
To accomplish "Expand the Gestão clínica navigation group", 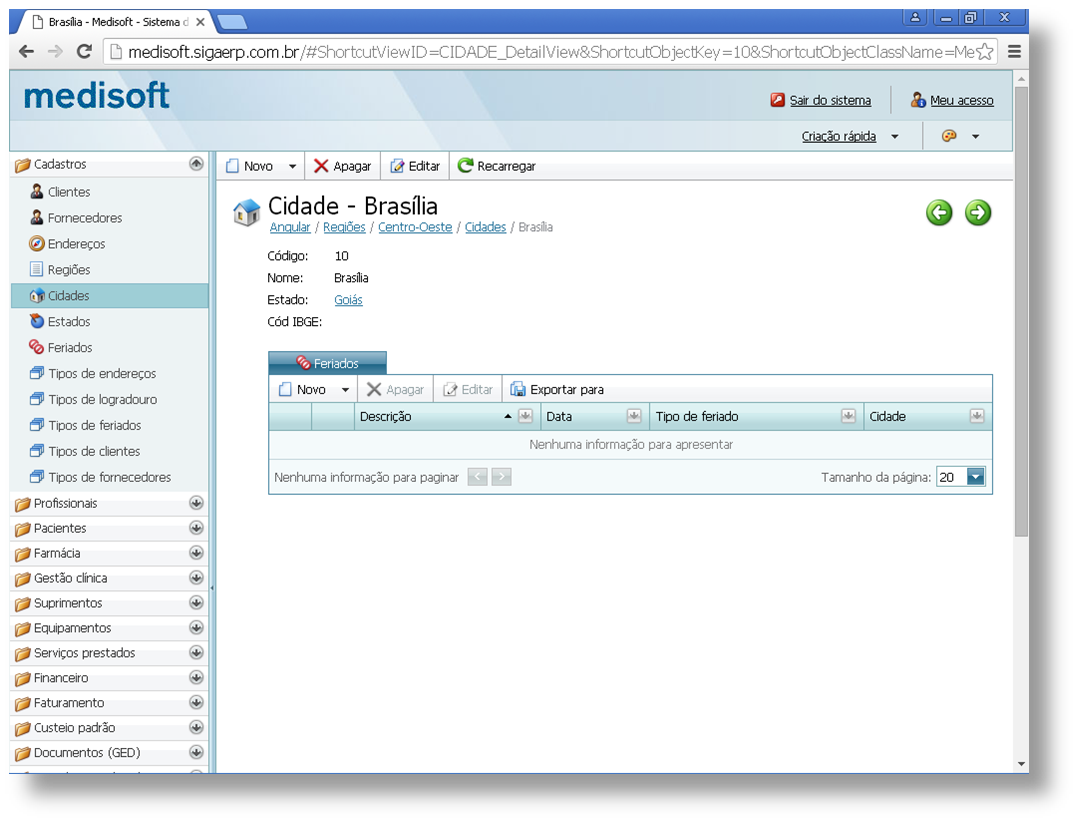I will point(196,578).
